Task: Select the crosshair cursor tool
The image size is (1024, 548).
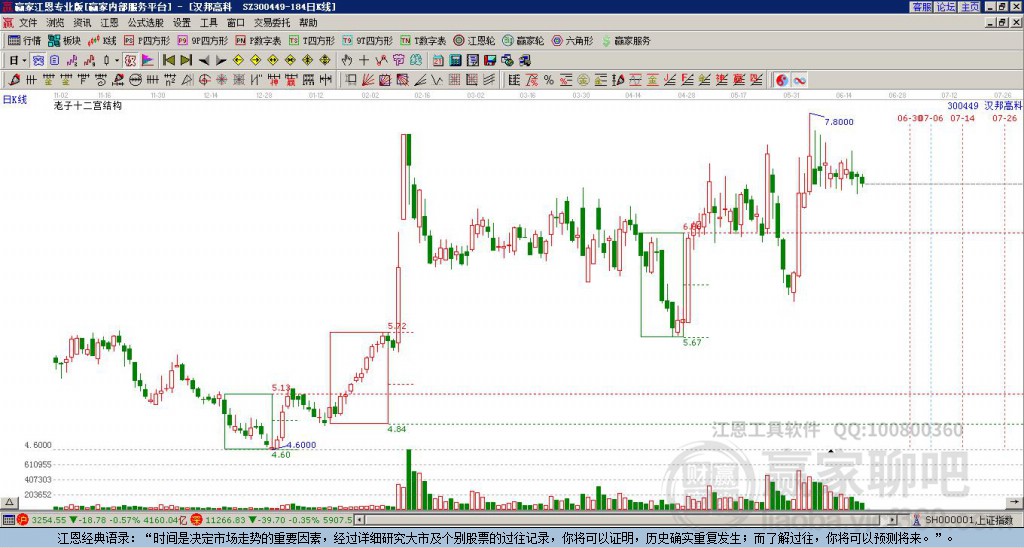Action: [364, 61]
